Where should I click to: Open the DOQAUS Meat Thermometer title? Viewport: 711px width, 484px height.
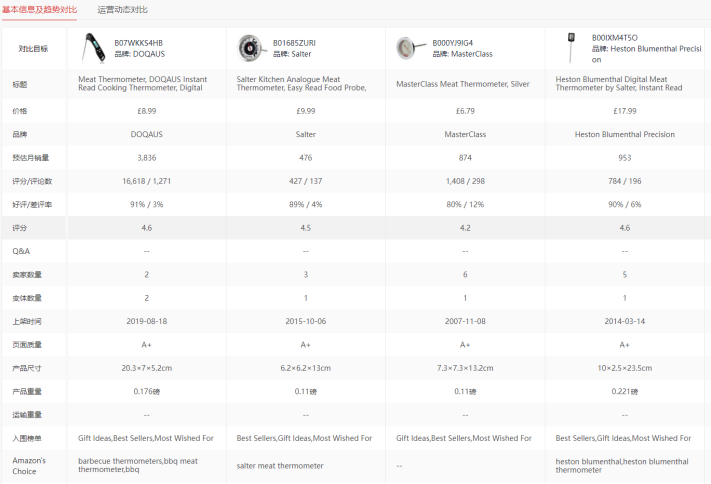(x=142, y=83)
